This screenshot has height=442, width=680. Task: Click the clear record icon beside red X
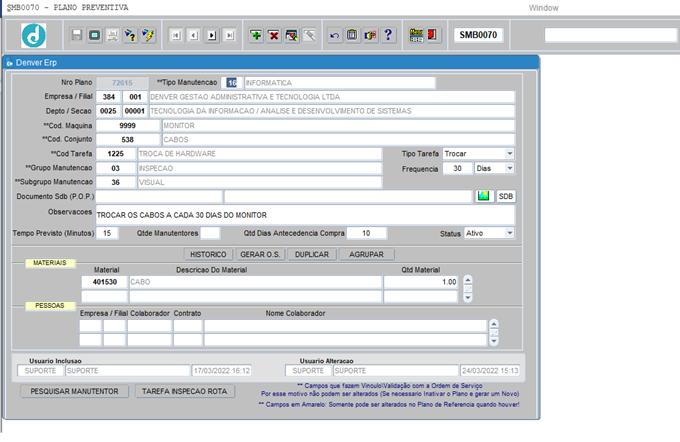(x=291, y=35)
